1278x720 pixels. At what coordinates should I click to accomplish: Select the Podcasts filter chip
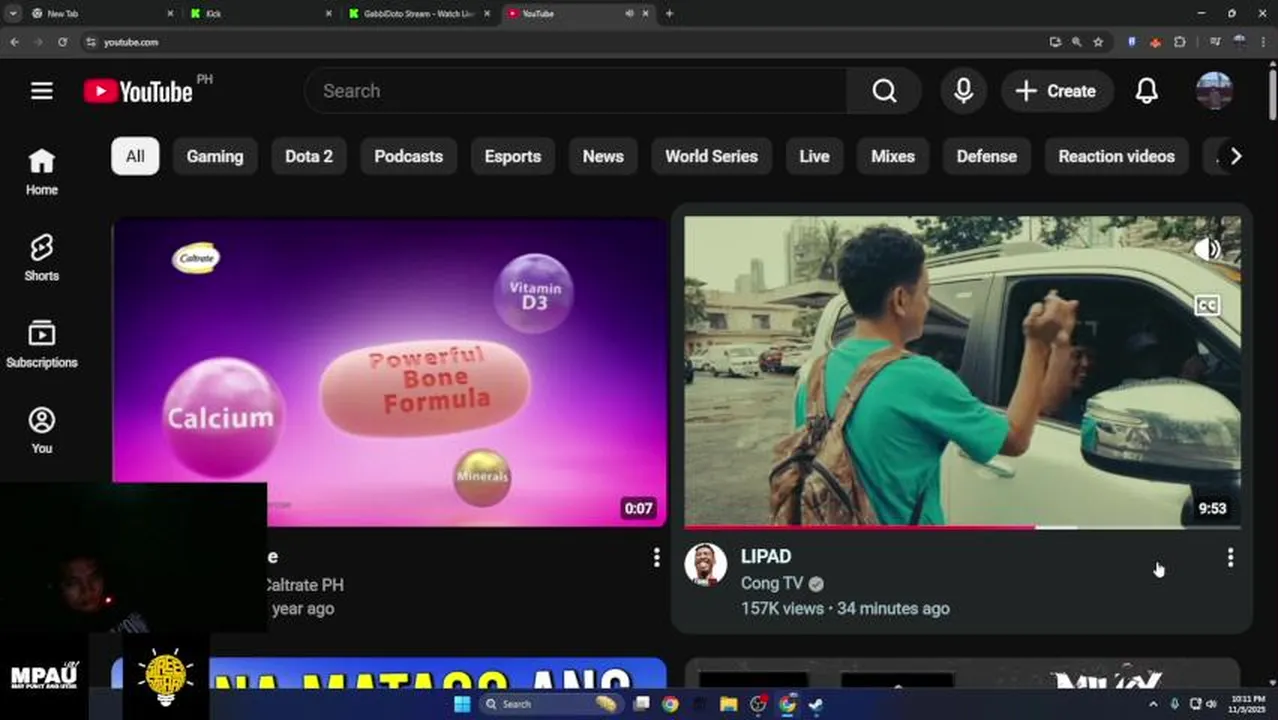click(x=408, y=156)
